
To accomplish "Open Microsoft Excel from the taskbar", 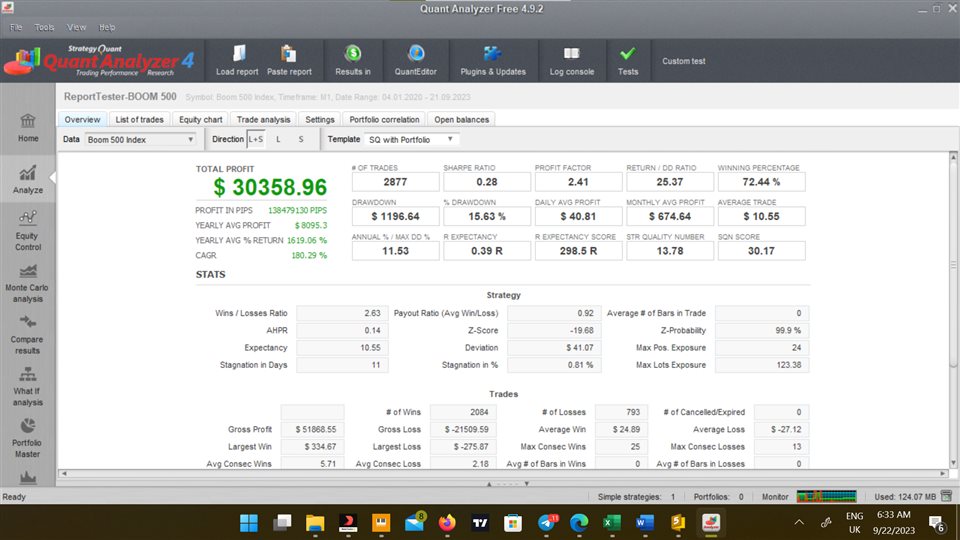I will pyautogui.click(x=610, y=522).
